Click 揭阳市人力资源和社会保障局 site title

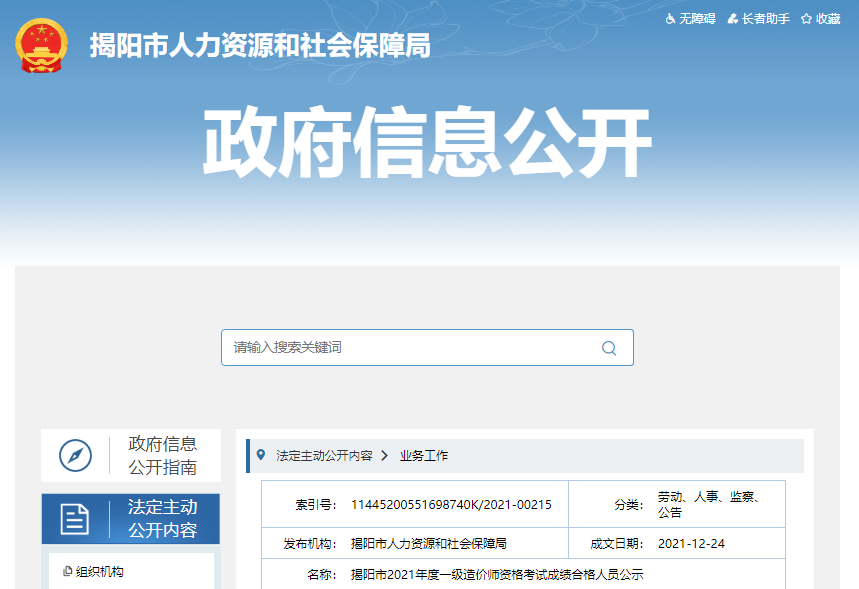pyautogui.click(x=260, y=46)
